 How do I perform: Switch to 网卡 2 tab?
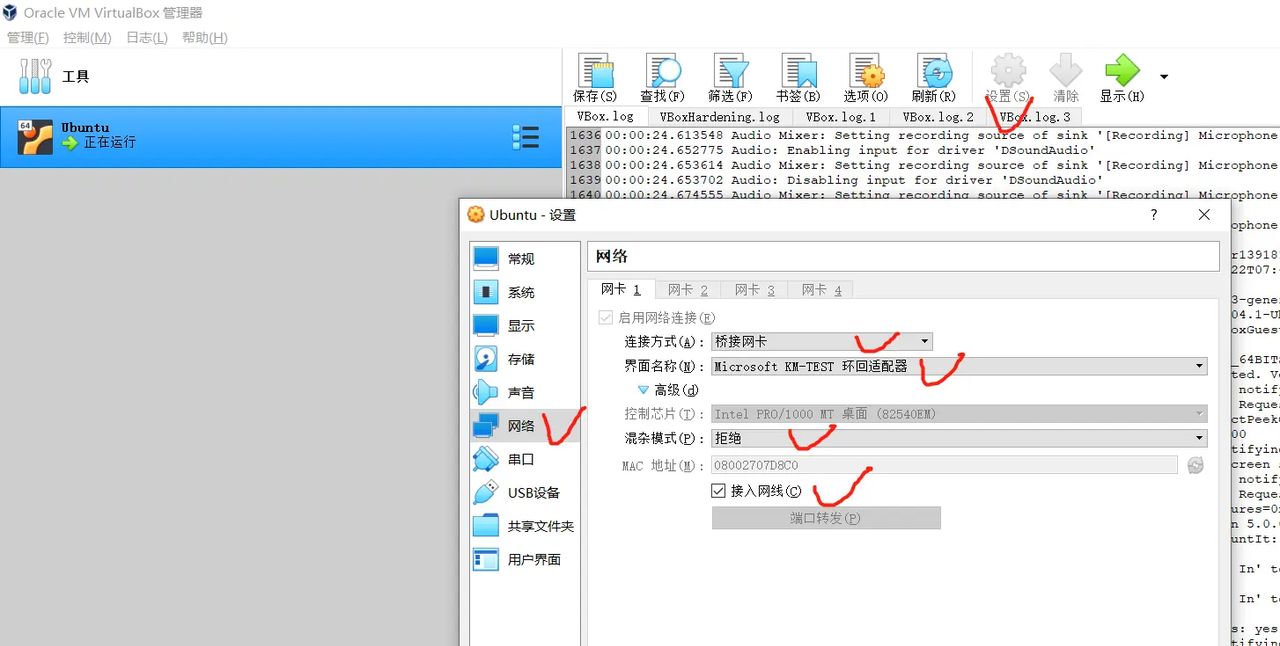687,289
